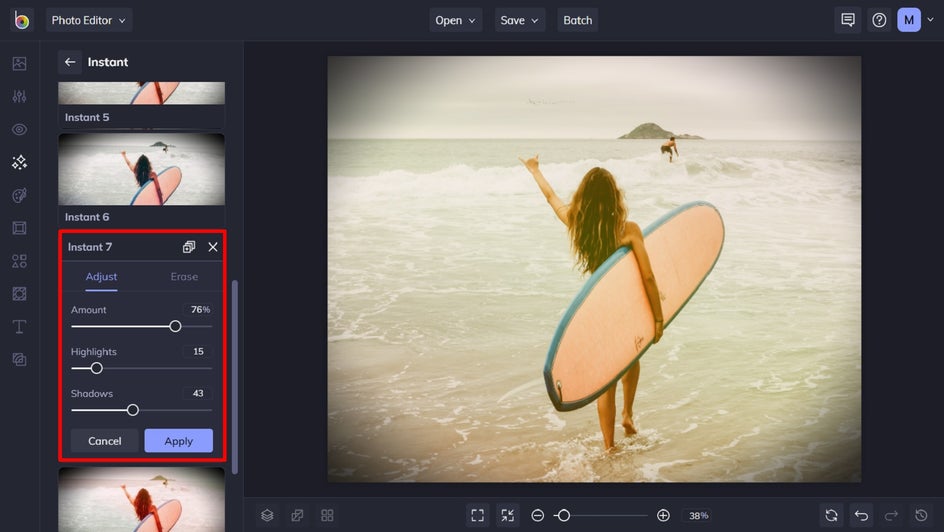Open the Frames sidebar icon
Screen dimensions: 944x532
[x=19, y=228]
